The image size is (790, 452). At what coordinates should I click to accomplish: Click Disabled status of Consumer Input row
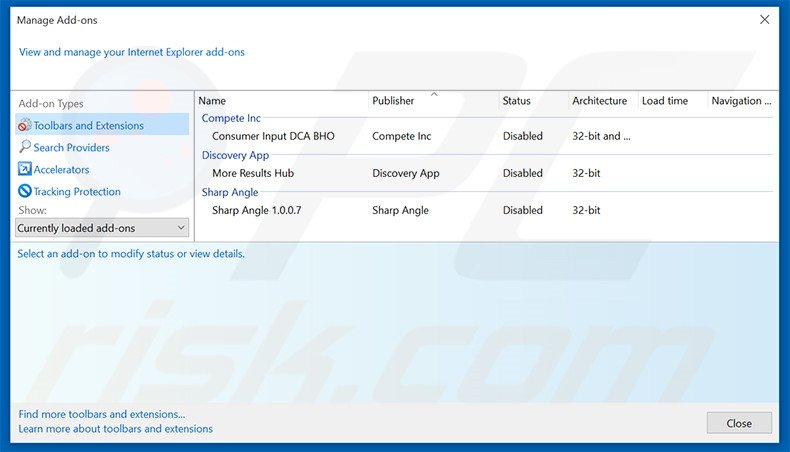tap(522, 136)
